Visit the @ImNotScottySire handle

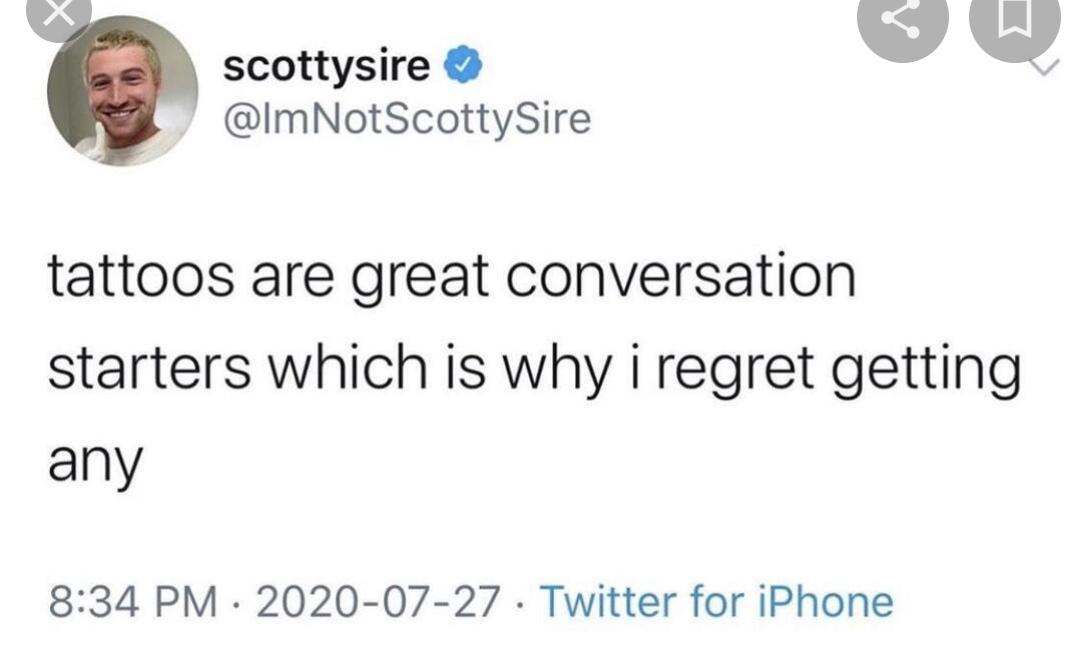click(x=407, y=119)
